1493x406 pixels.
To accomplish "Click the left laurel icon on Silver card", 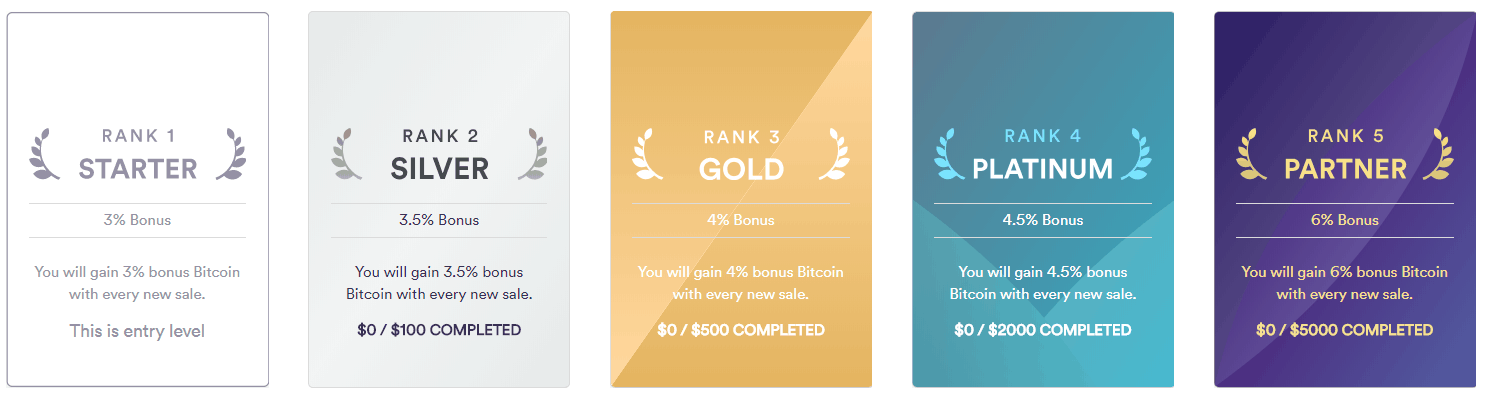I will coord(347,155).
